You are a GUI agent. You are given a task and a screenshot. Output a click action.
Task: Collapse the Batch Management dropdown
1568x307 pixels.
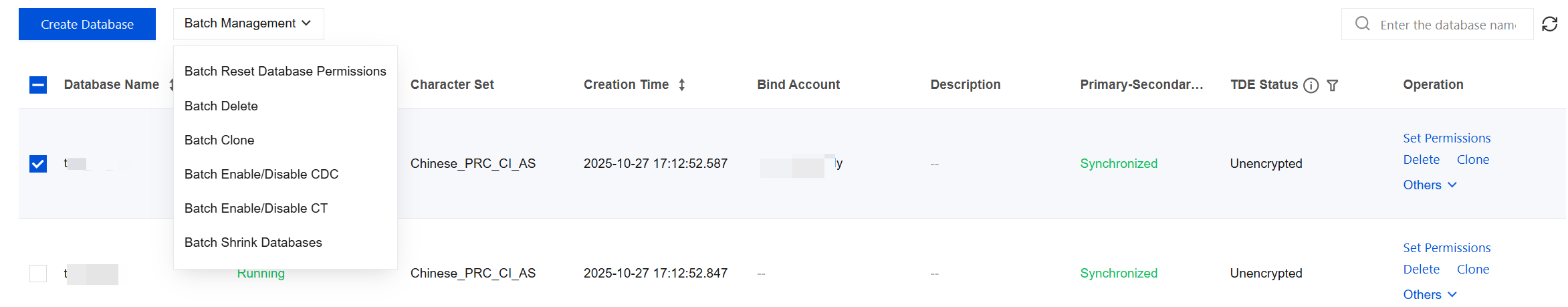point(248,23)
